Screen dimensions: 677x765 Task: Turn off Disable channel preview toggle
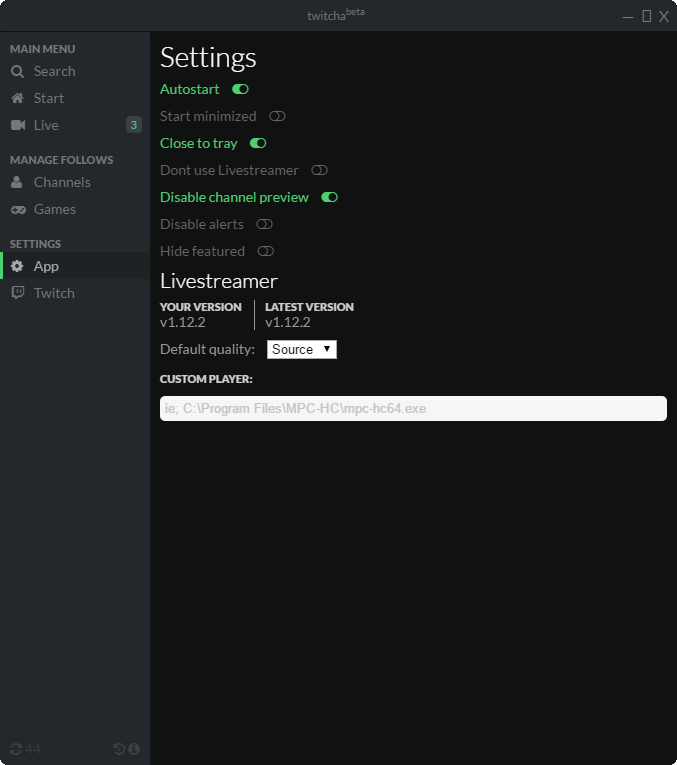click(330, 197)
